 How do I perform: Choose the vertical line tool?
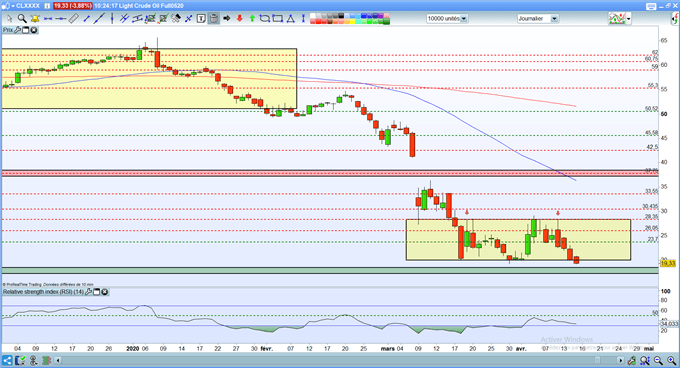coord(112,18)
